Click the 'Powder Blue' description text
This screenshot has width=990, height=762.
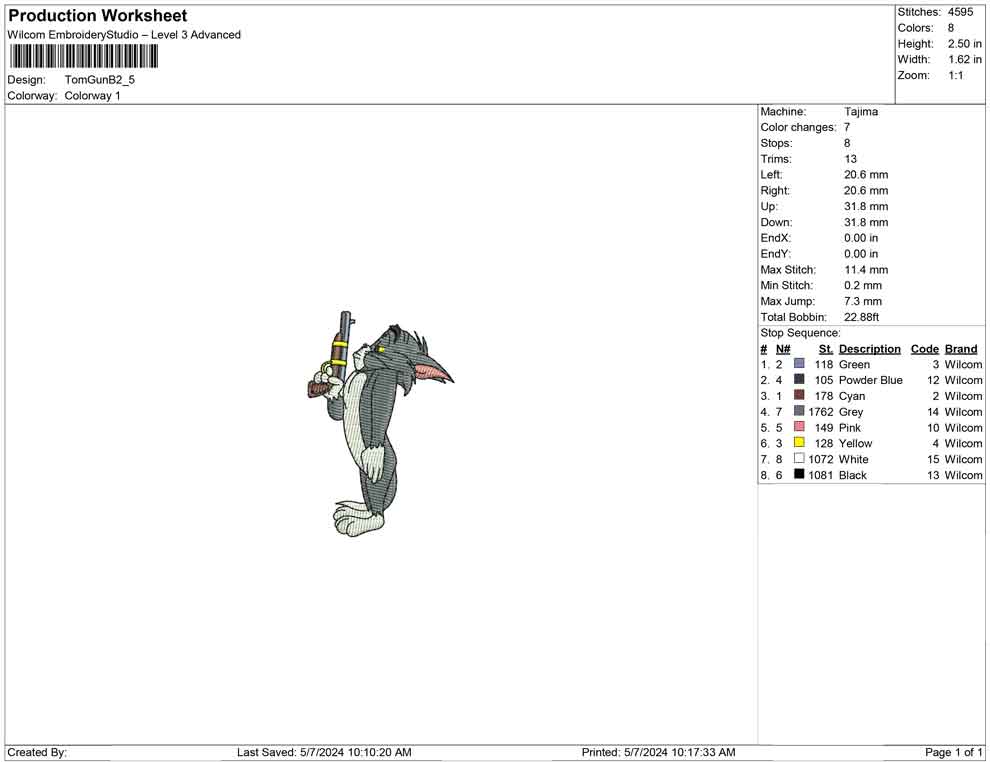pos(871,380)
